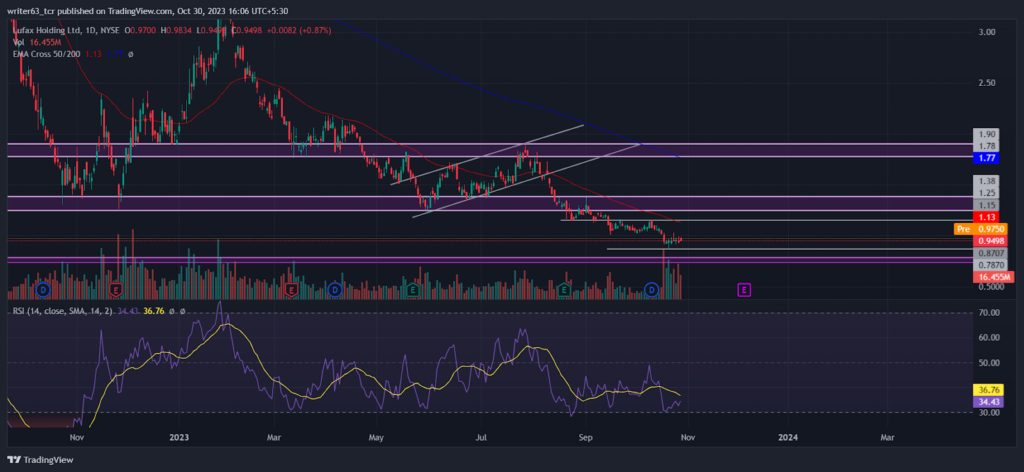The height and width of the screenshot is (472, 1024).
Task: Click the 1.90 price level label
Action: tap(985, 134)
